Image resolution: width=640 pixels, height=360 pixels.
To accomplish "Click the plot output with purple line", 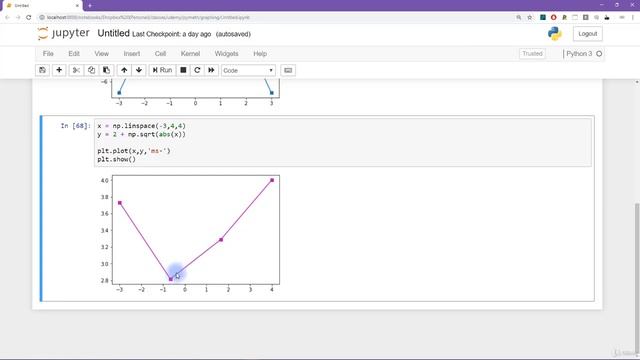I will tap(190, 234).
